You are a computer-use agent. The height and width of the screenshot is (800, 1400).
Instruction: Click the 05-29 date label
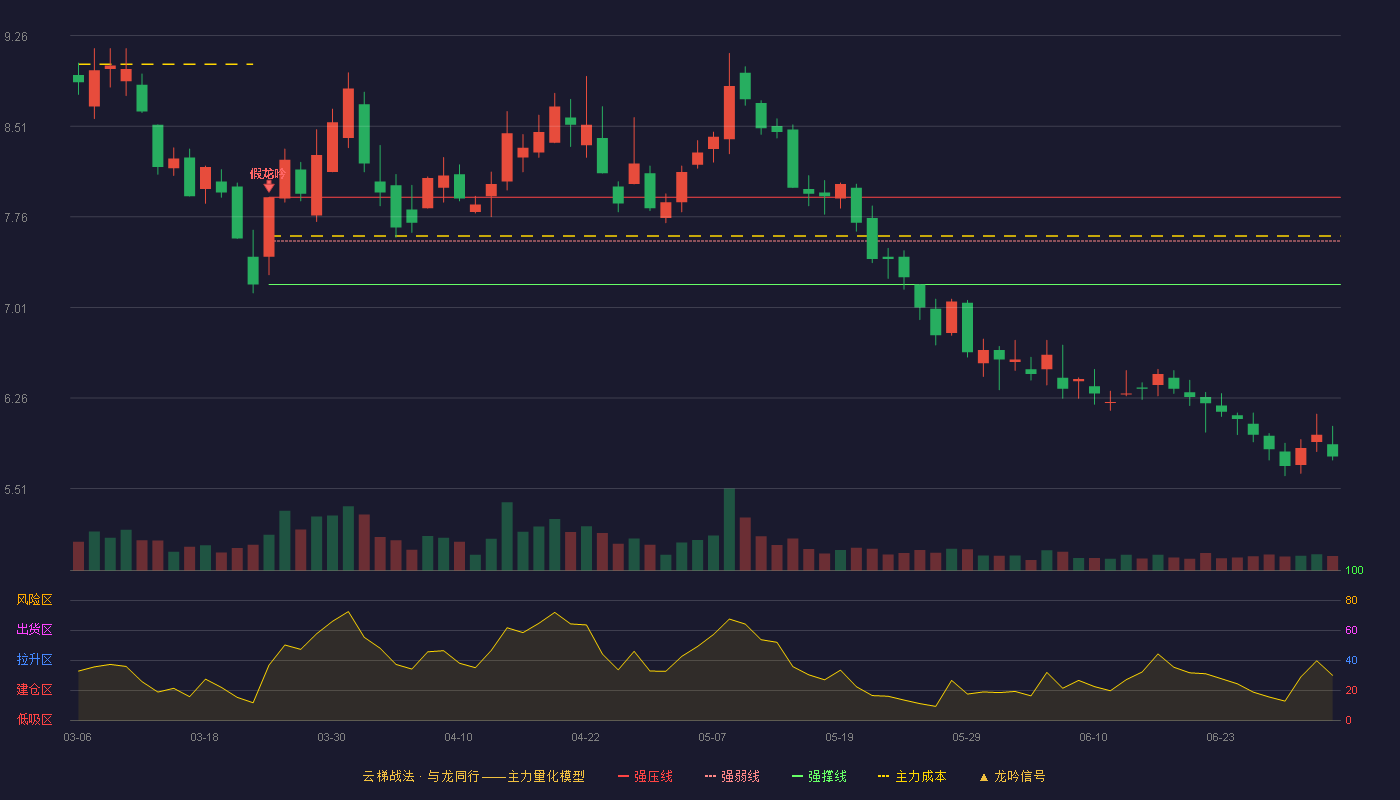coord(966,737)
